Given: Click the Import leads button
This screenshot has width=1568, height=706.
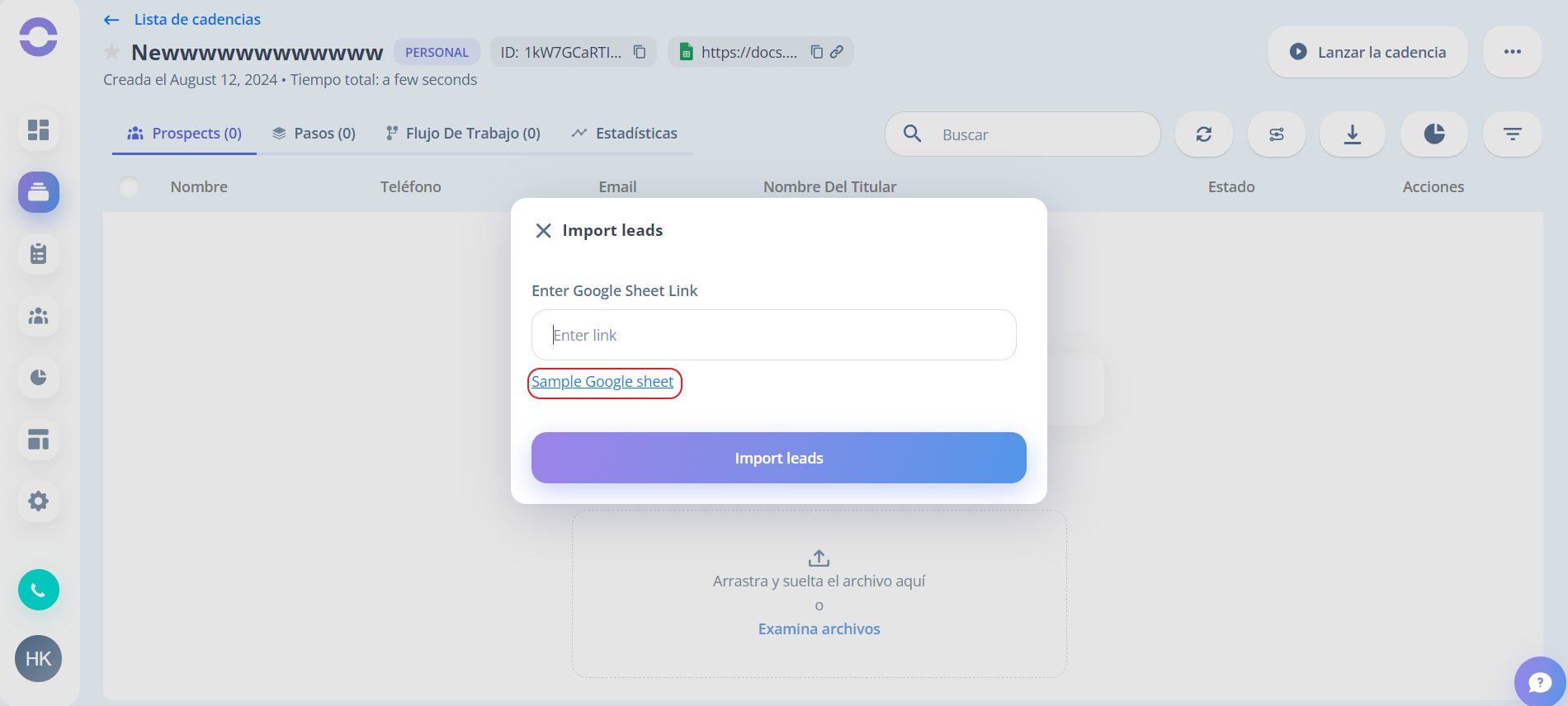Looking at the screenshot, I should point(779,458).
